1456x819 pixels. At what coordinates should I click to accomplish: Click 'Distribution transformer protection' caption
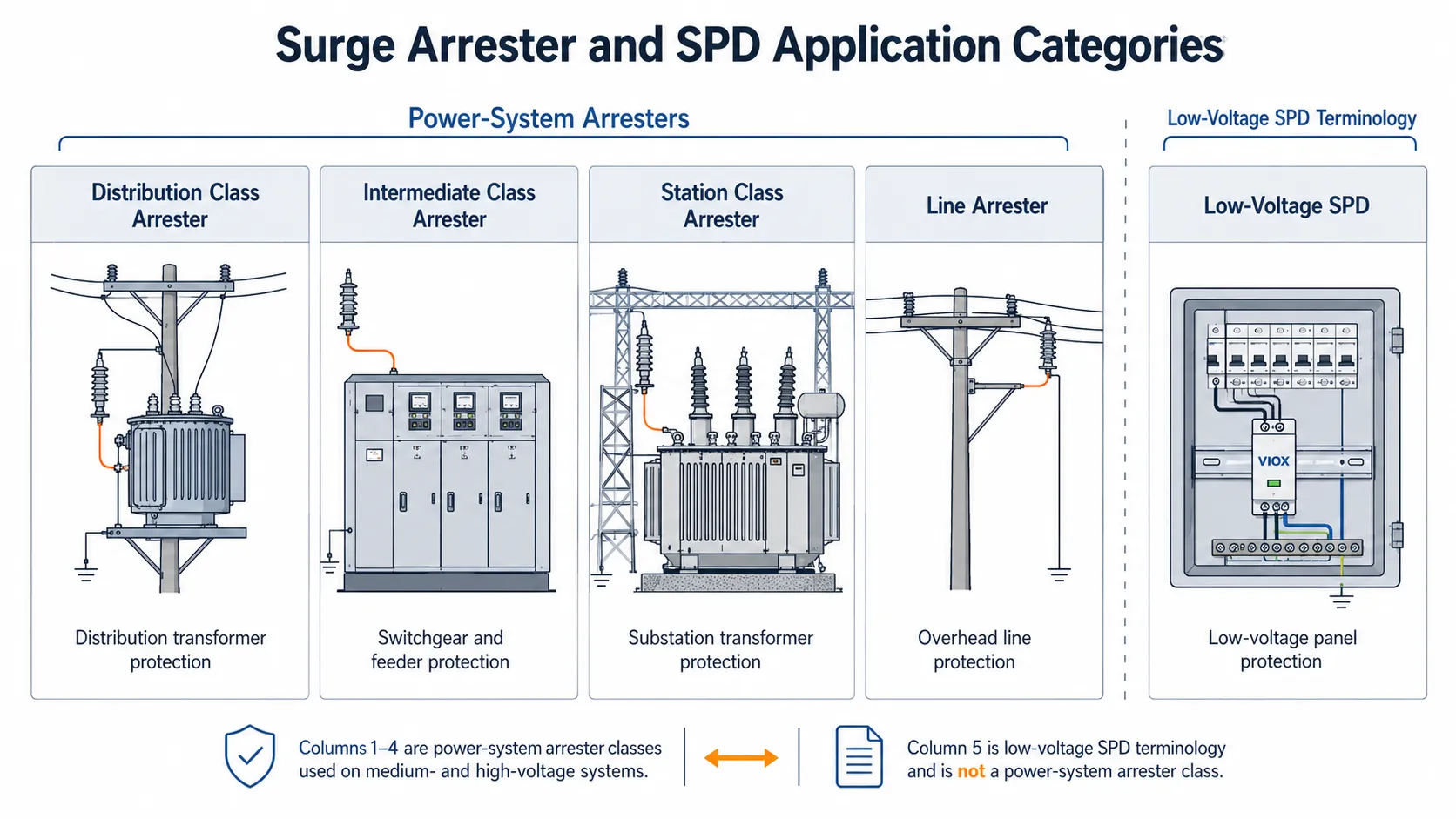(x=171, y=649)
